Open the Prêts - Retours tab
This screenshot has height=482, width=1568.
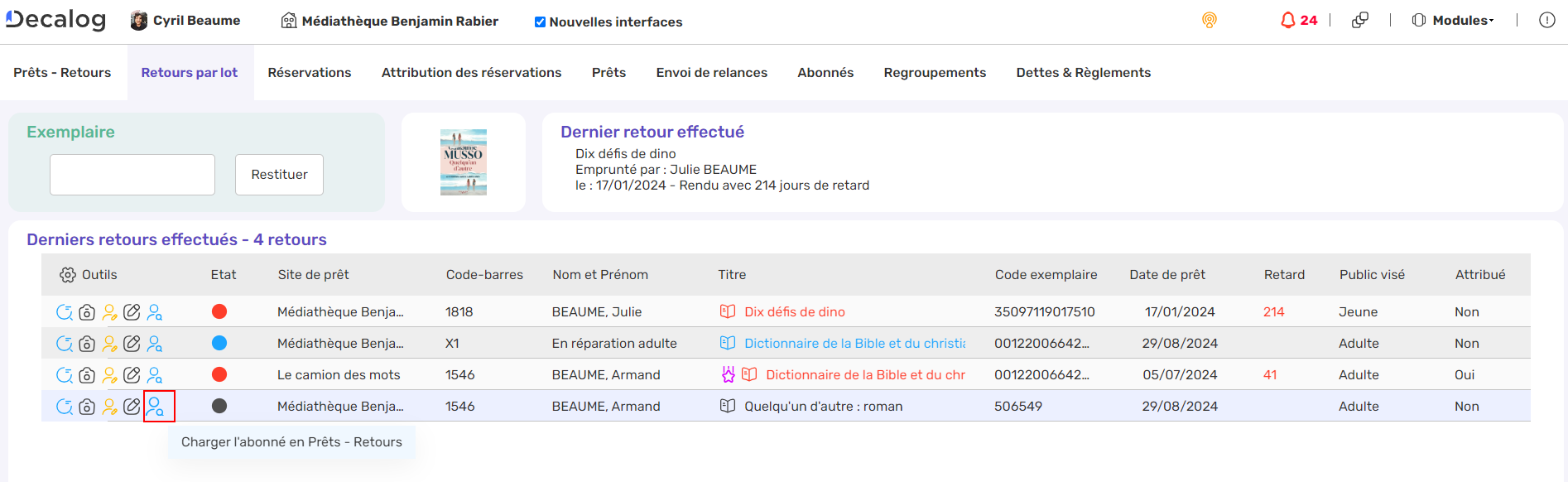pyautogui.click(x=62, y=73)
